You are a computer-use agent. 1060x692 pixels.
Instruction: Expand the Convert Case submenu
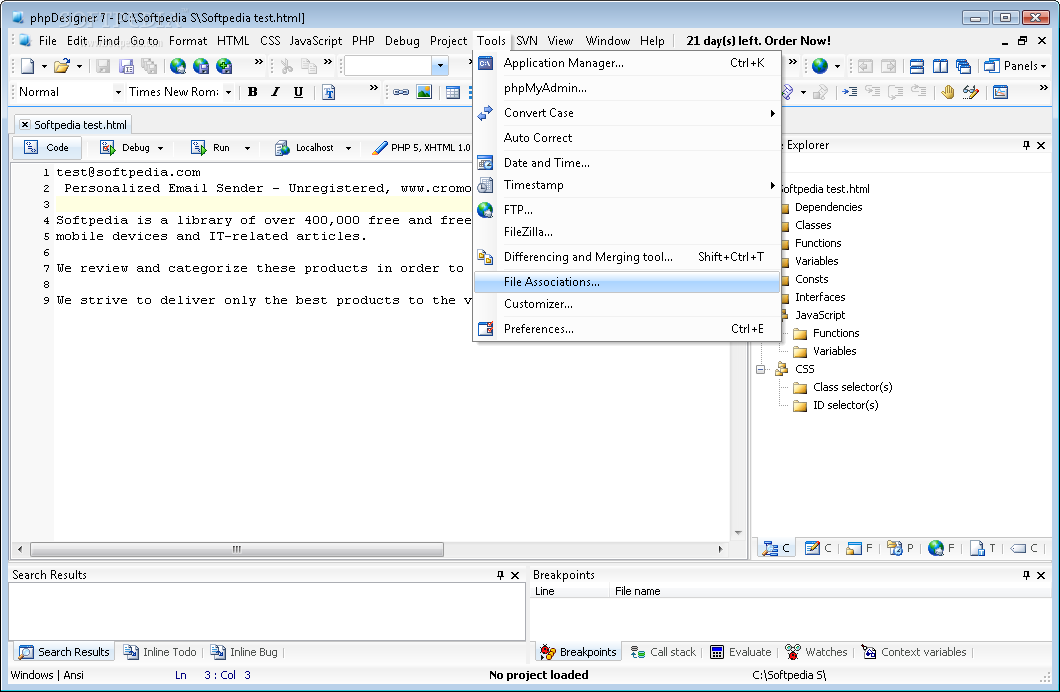click(773, 113)
